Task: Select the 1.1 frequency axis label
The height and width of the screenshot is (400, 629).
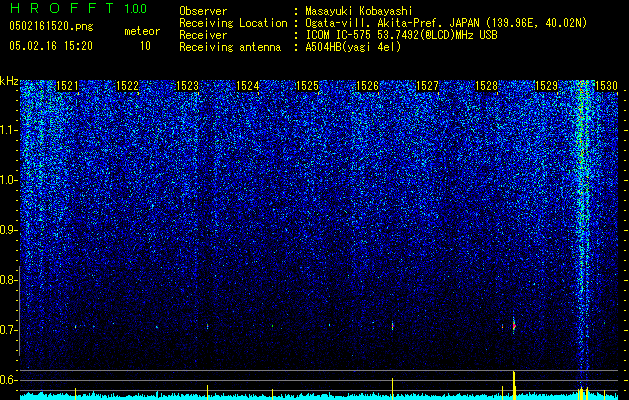Action: (x=9, y=130)
